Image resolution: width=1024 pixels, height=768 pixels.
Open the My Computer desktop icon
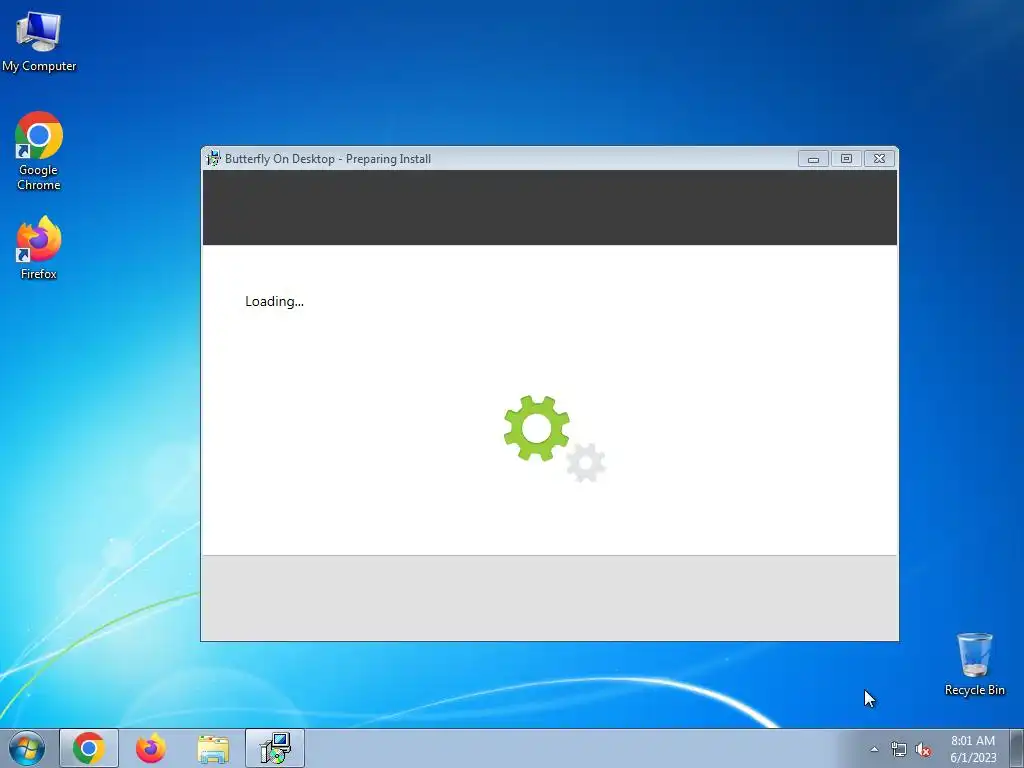[x=39, y=41]
